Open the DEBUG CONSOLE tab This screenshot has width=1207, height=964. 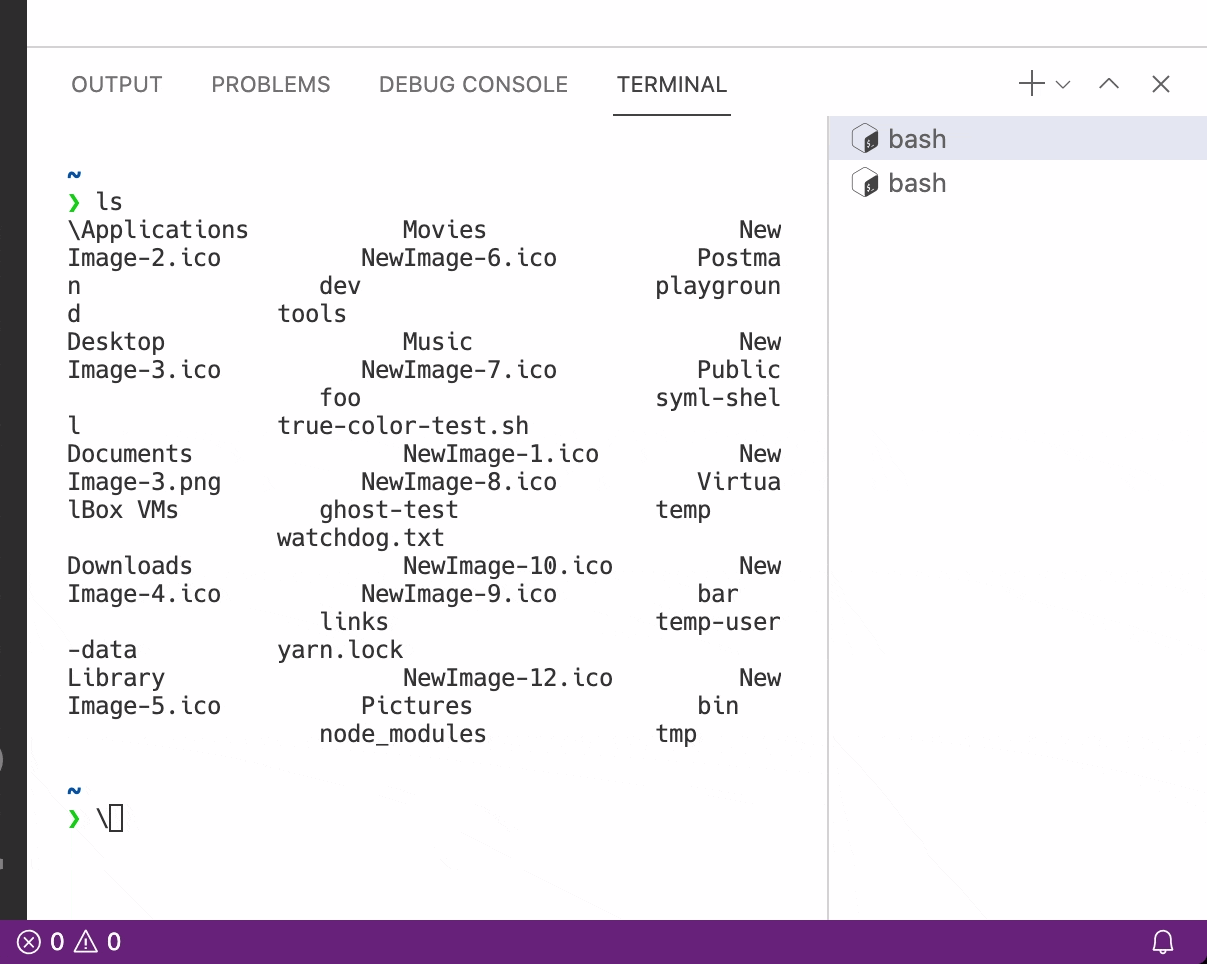pos(473,84)
